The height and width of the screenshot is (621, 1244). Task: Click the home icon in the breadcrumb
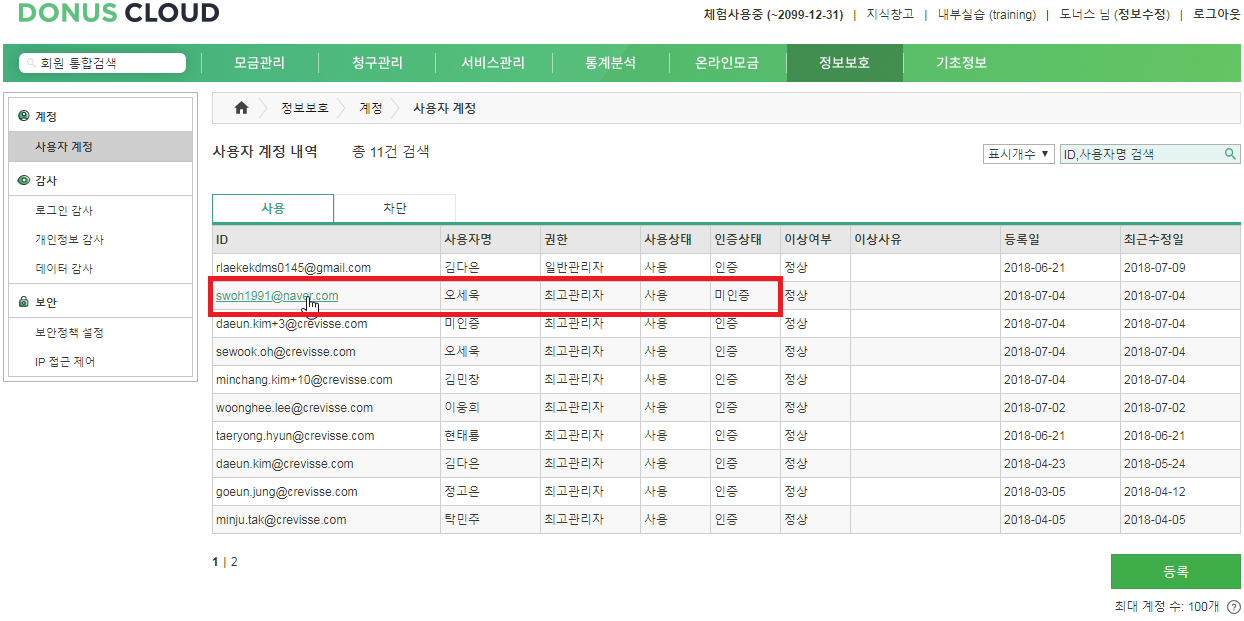tap(240, 107)
